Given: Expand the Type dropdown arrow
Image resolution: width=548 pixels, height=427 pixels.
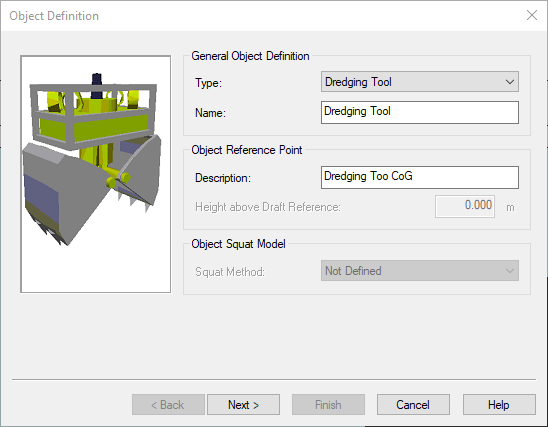Looking at the screenshot, I should tap(510, 82).
